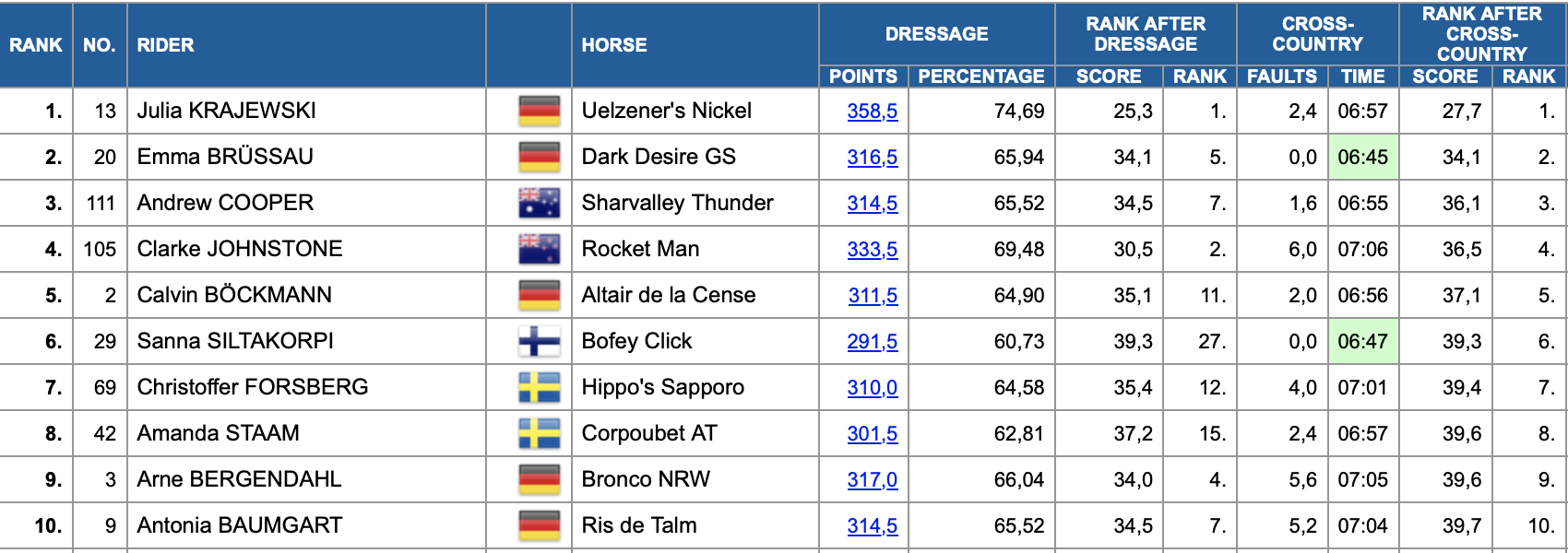Click the Swedish flag beside Amanda STAAM
The width and height of the screenshot is (1568, 553).
click(x=540, y=433)
